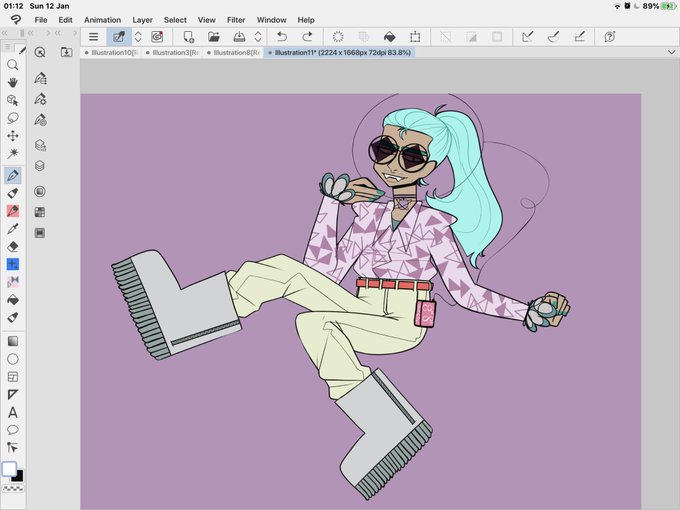Viewport: 680px width, 510px height.
Task: Select the Correct line tool
Action: (13, 448)
